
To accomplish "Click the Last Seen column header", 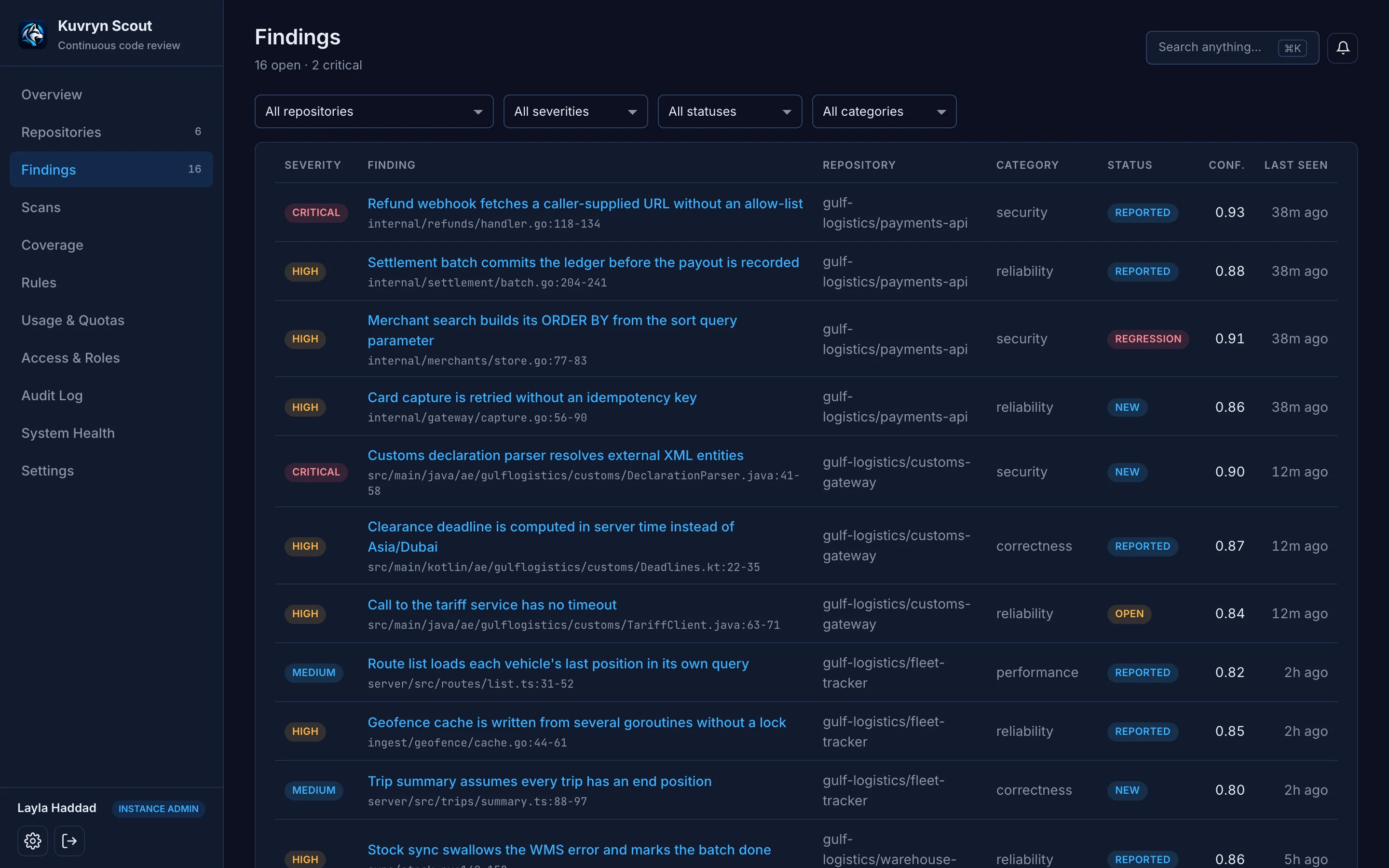I will coord(1296,165).
